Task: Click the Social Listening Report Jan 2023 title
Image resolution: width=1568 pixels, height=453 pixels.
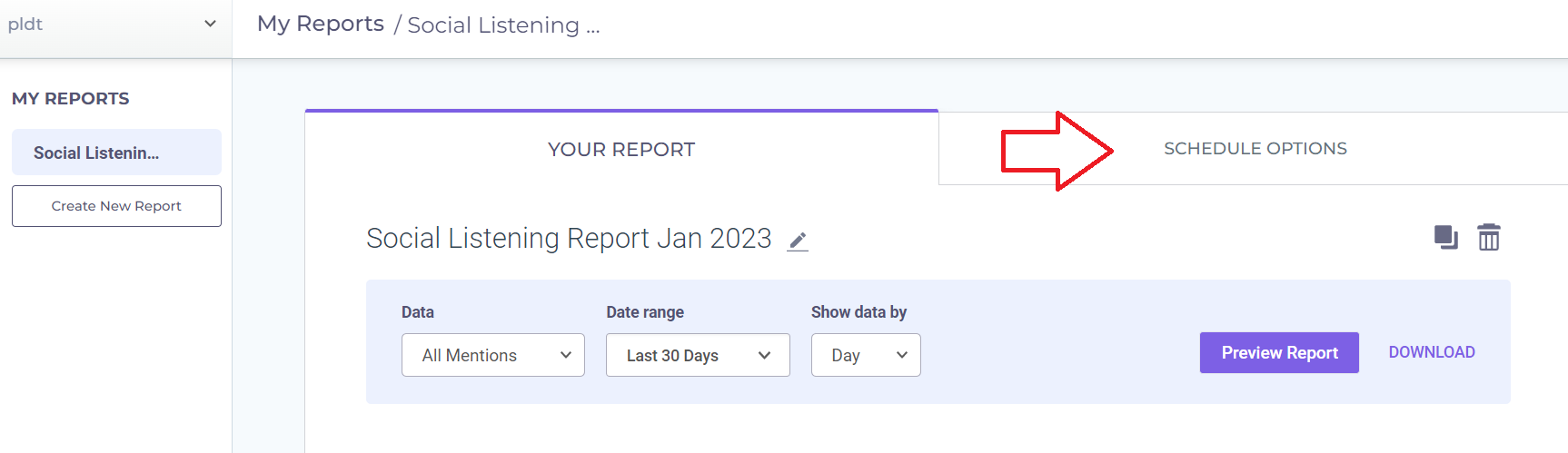Action: click(x=569, y=238)
